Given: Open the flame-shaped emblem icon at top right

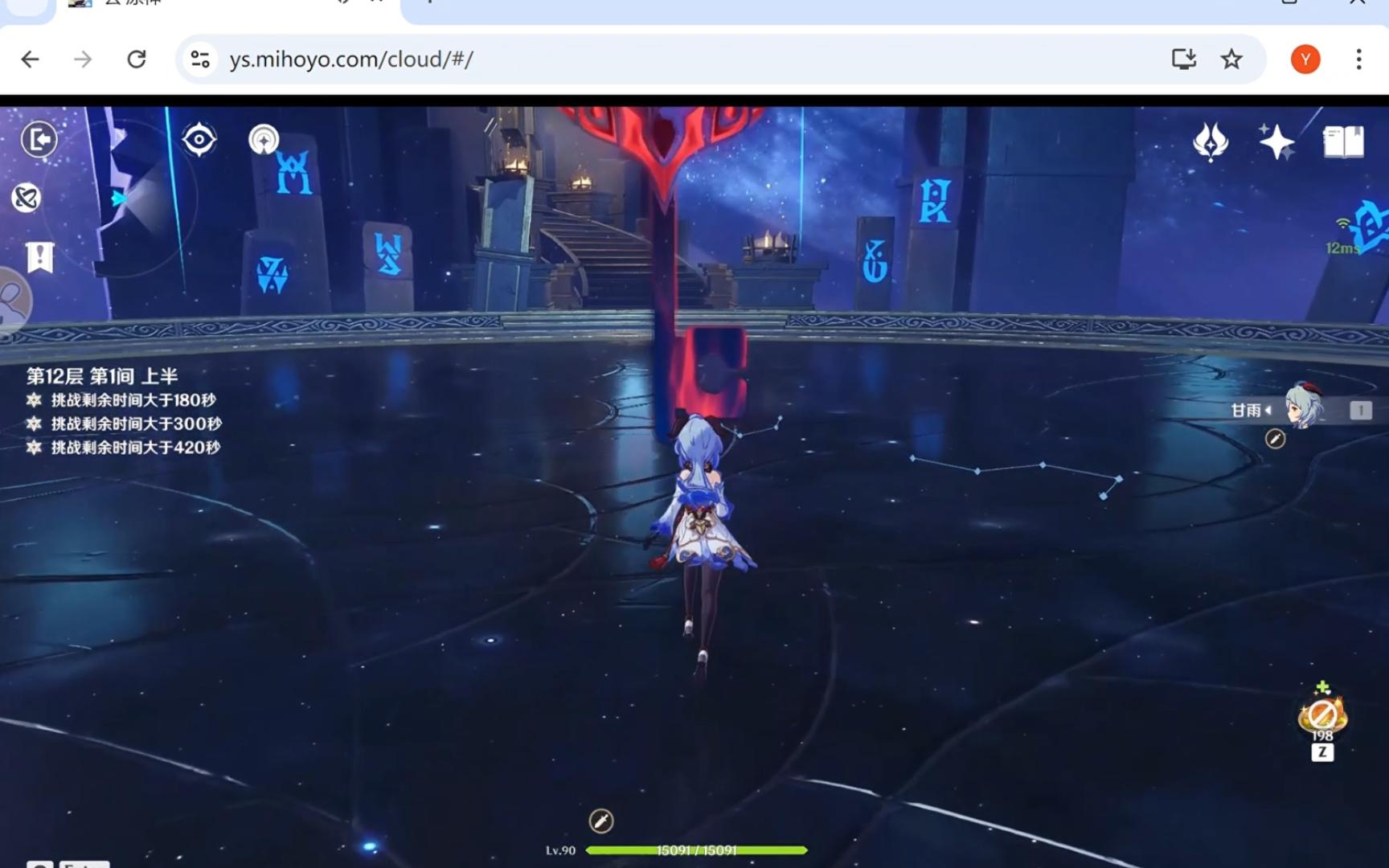Looking at the screenshot, I should pos(1211,141).
